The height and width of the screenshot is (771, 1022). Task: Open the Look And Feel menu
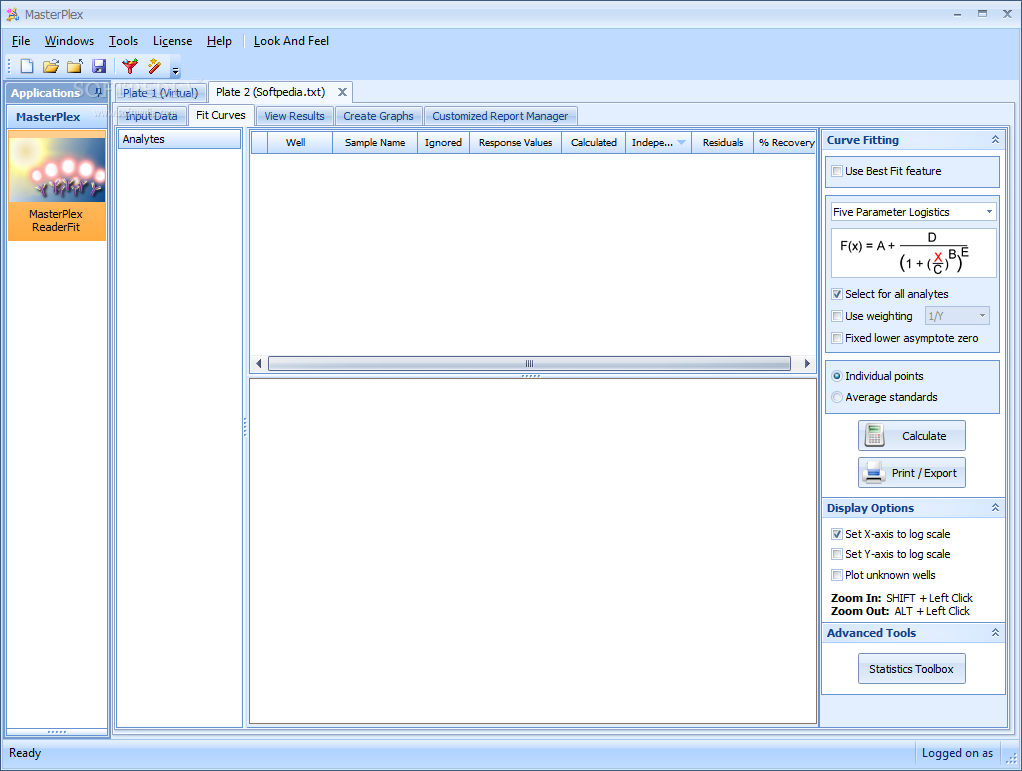coord(291,40)
